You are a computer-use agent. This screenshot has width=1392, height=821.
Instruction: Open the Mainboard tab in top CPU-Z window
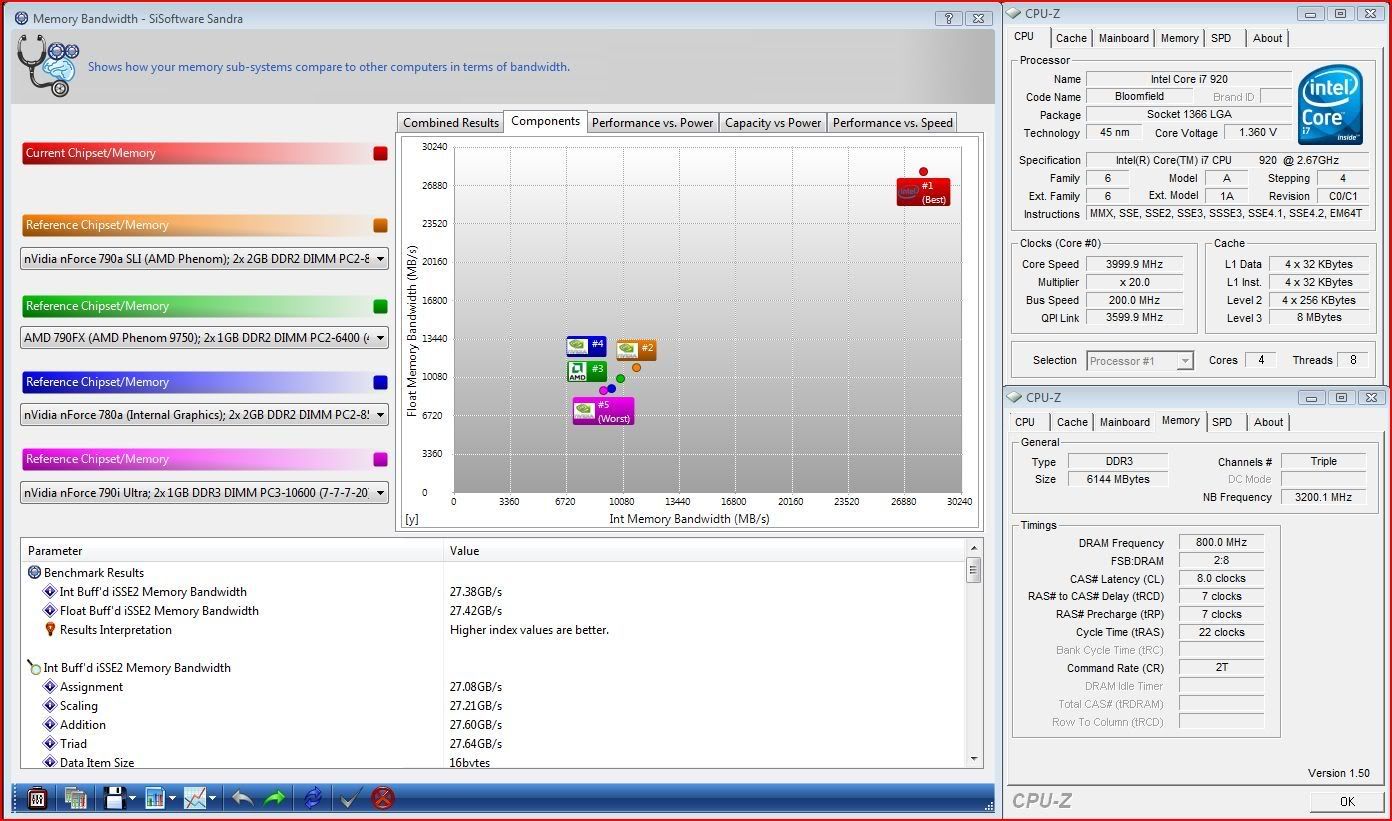coord(1124,38)
